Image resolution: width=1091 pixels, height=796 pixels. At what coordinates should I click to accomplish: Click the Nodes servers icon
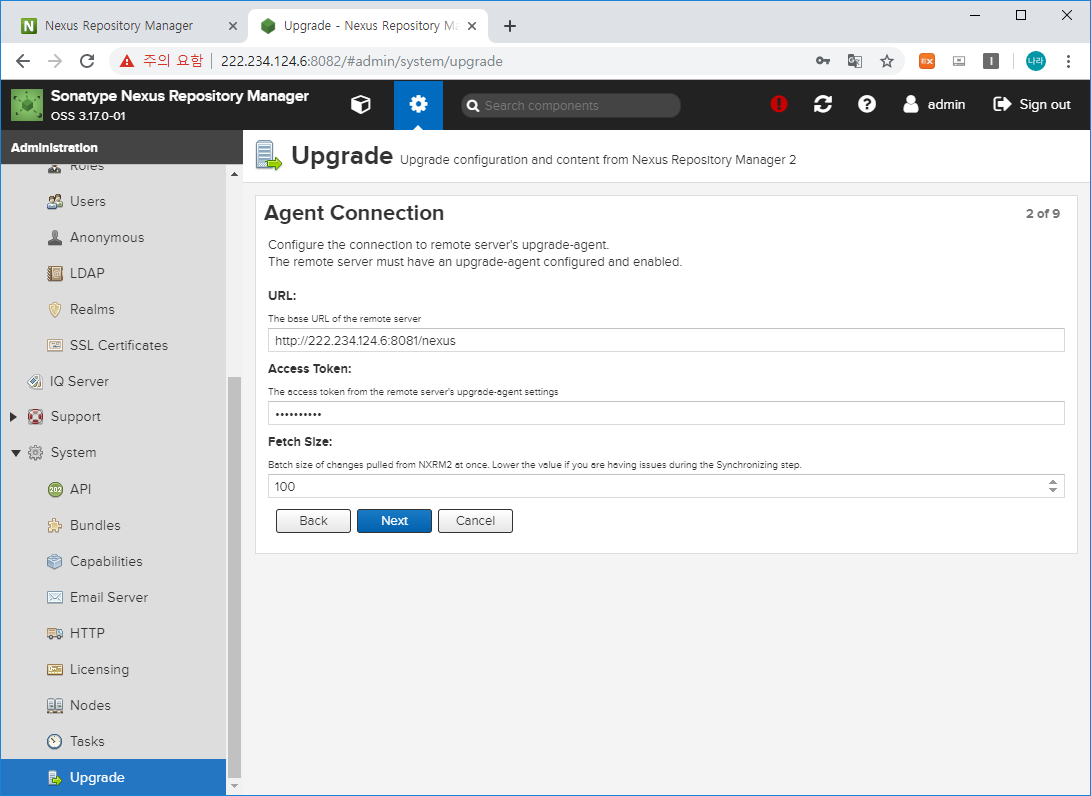55,706
